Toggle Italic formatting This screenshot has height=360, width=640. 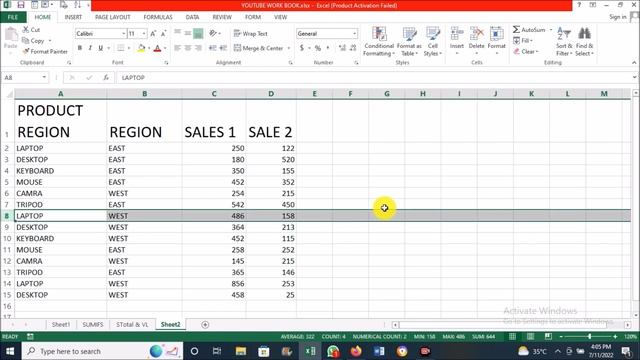[x=90, y=48]
